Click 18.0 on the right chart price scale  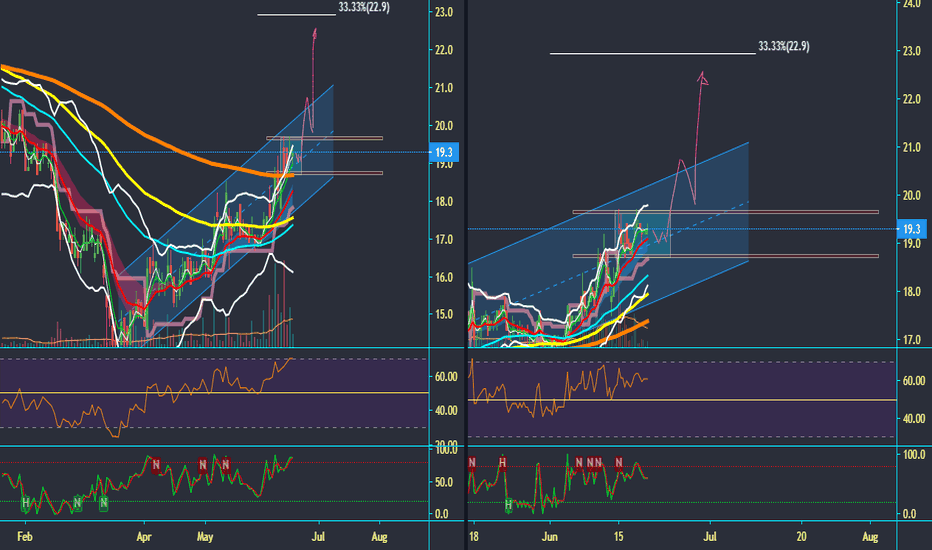click(911, 291)
